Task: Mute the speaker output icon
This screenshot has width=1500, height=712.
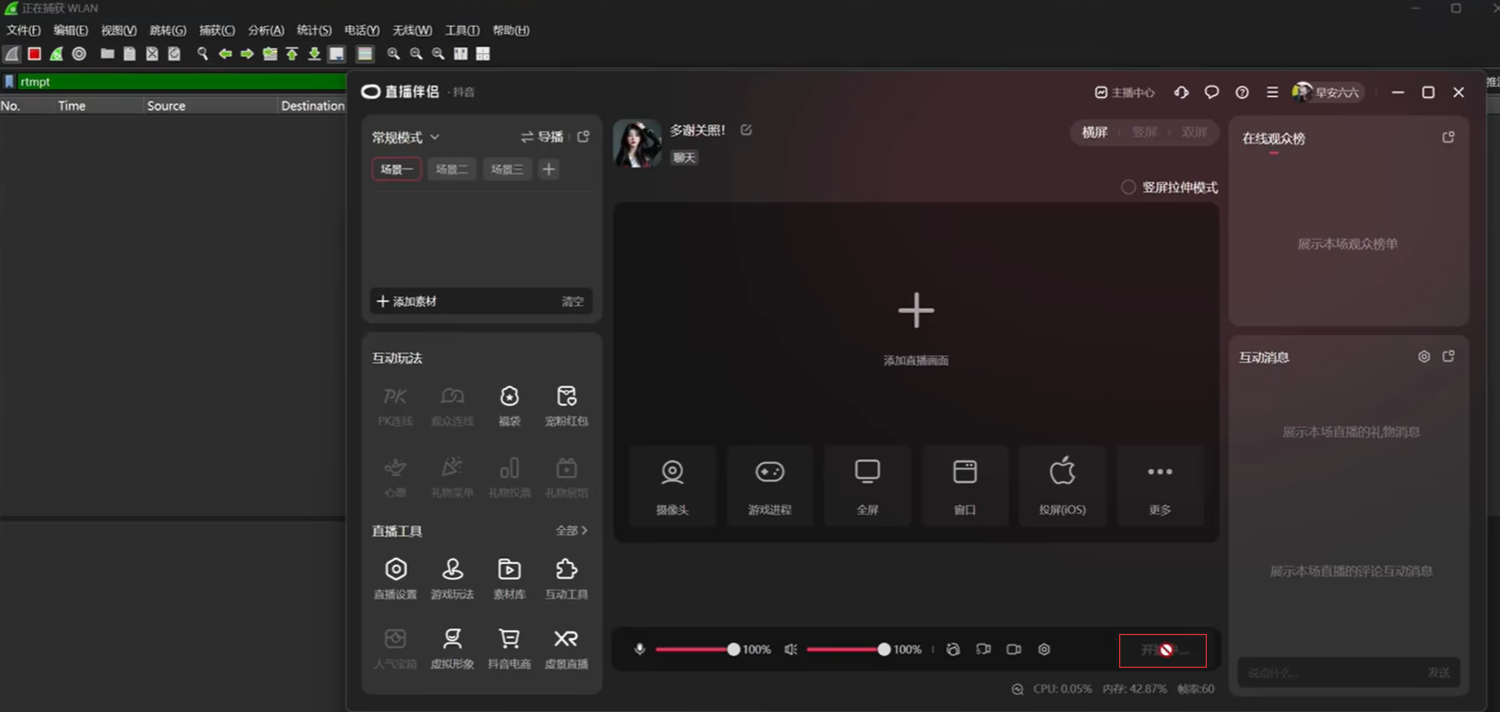Action: coord(791,650)
